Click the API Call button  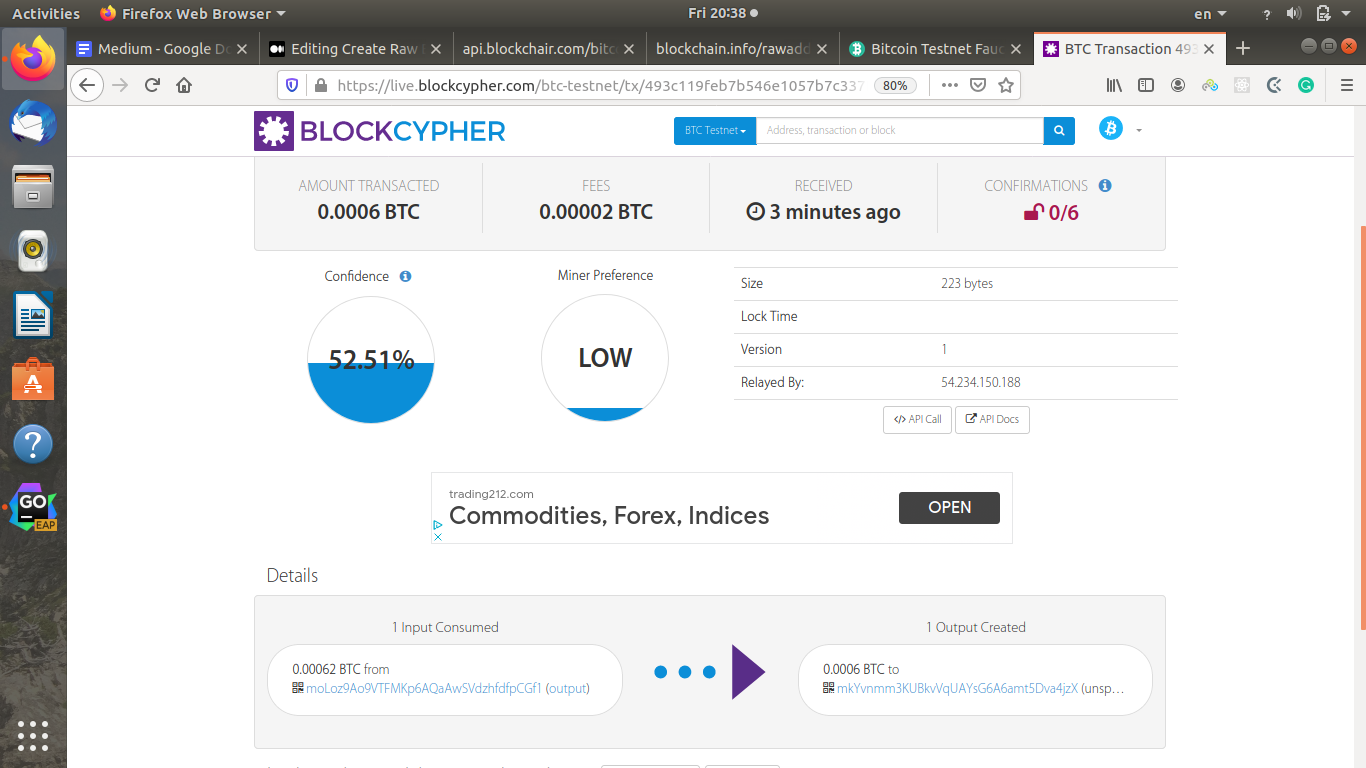[x=917, y=420]
